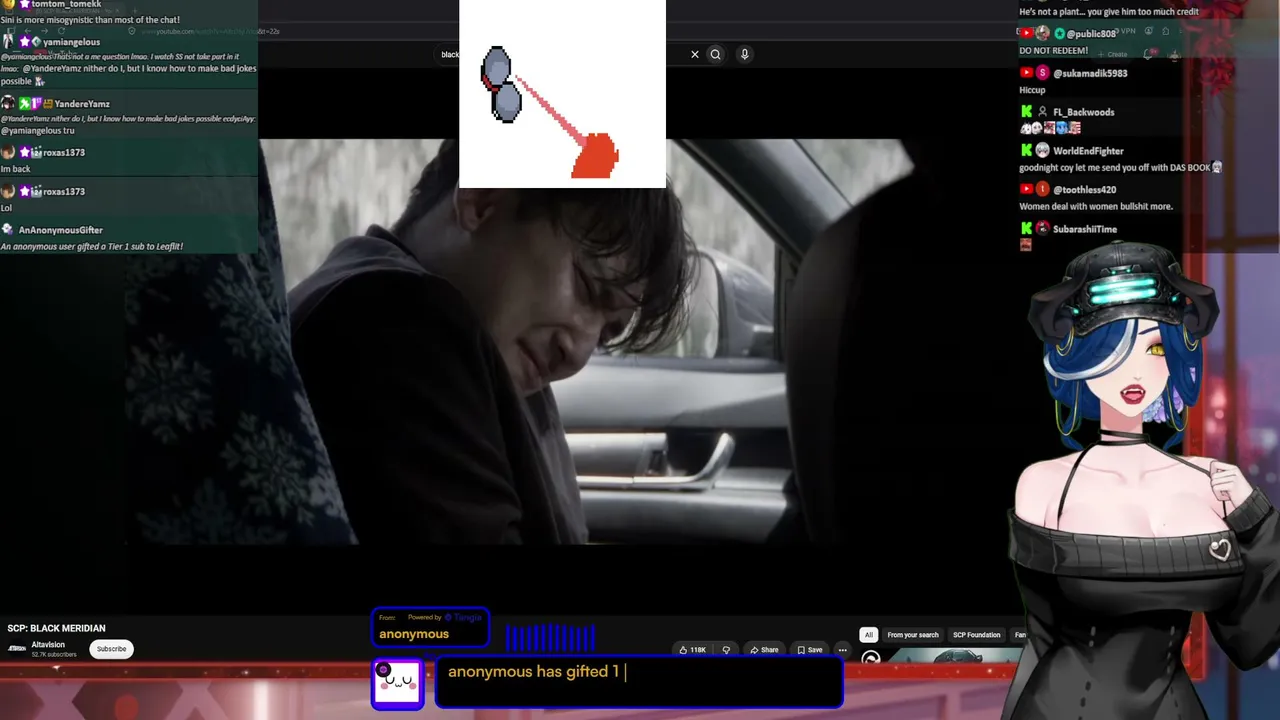The image size is (1280, 720).
Task: Click YouTube icon beside @public808
Action: [1026, 34]
